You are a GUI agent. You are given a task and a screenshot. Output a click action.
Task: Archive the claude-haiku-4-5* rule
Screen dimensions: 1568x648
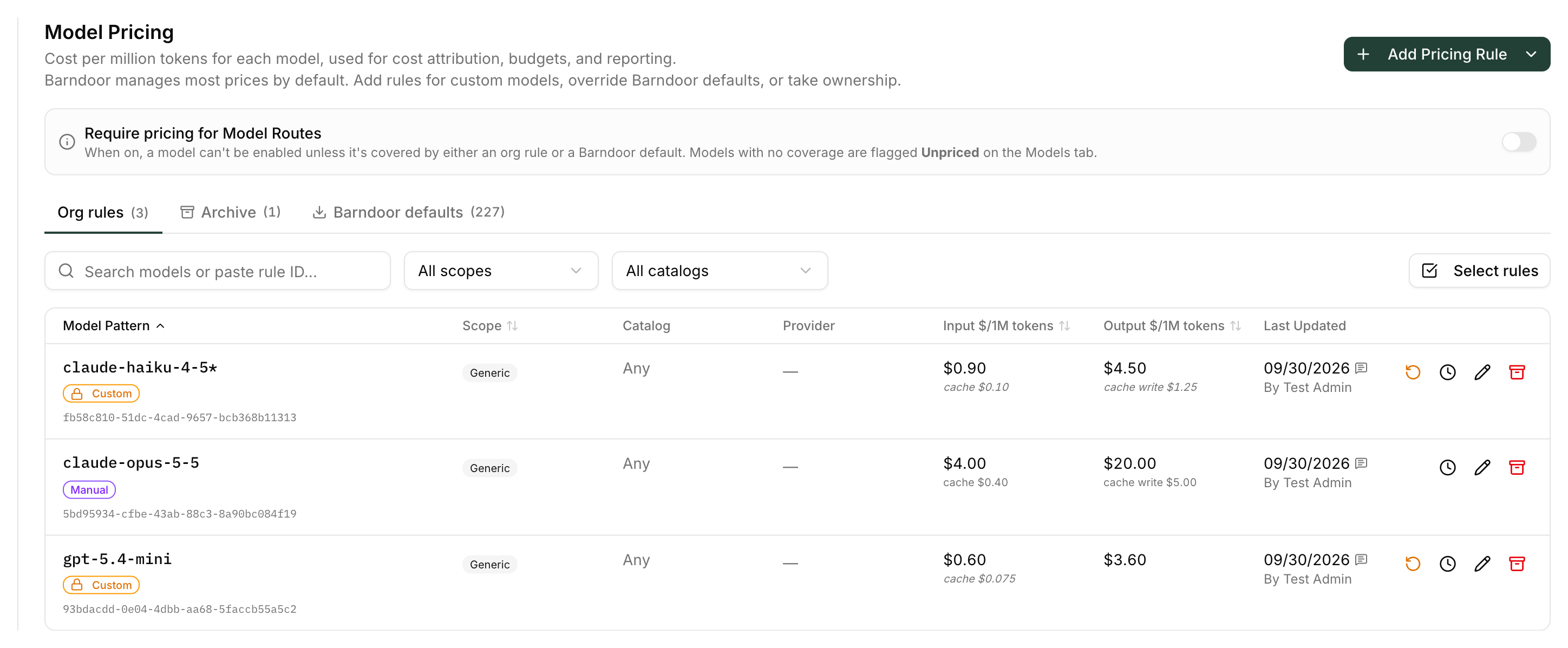pyautogui.click(x=1516, y=372)
